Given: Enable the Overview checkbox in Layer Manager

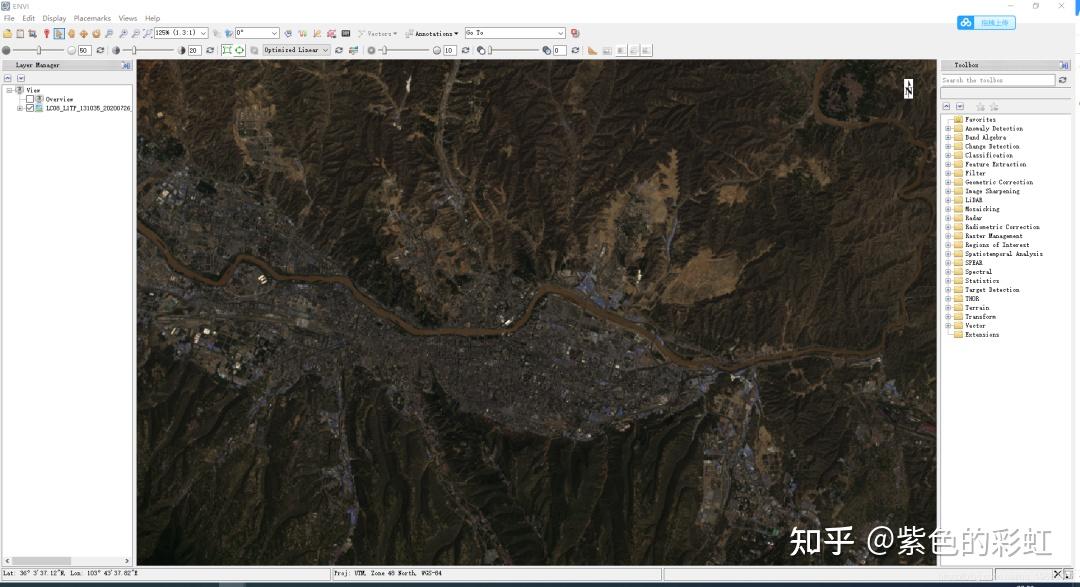Looking at the screenshot, I should (x=30, y=99).
